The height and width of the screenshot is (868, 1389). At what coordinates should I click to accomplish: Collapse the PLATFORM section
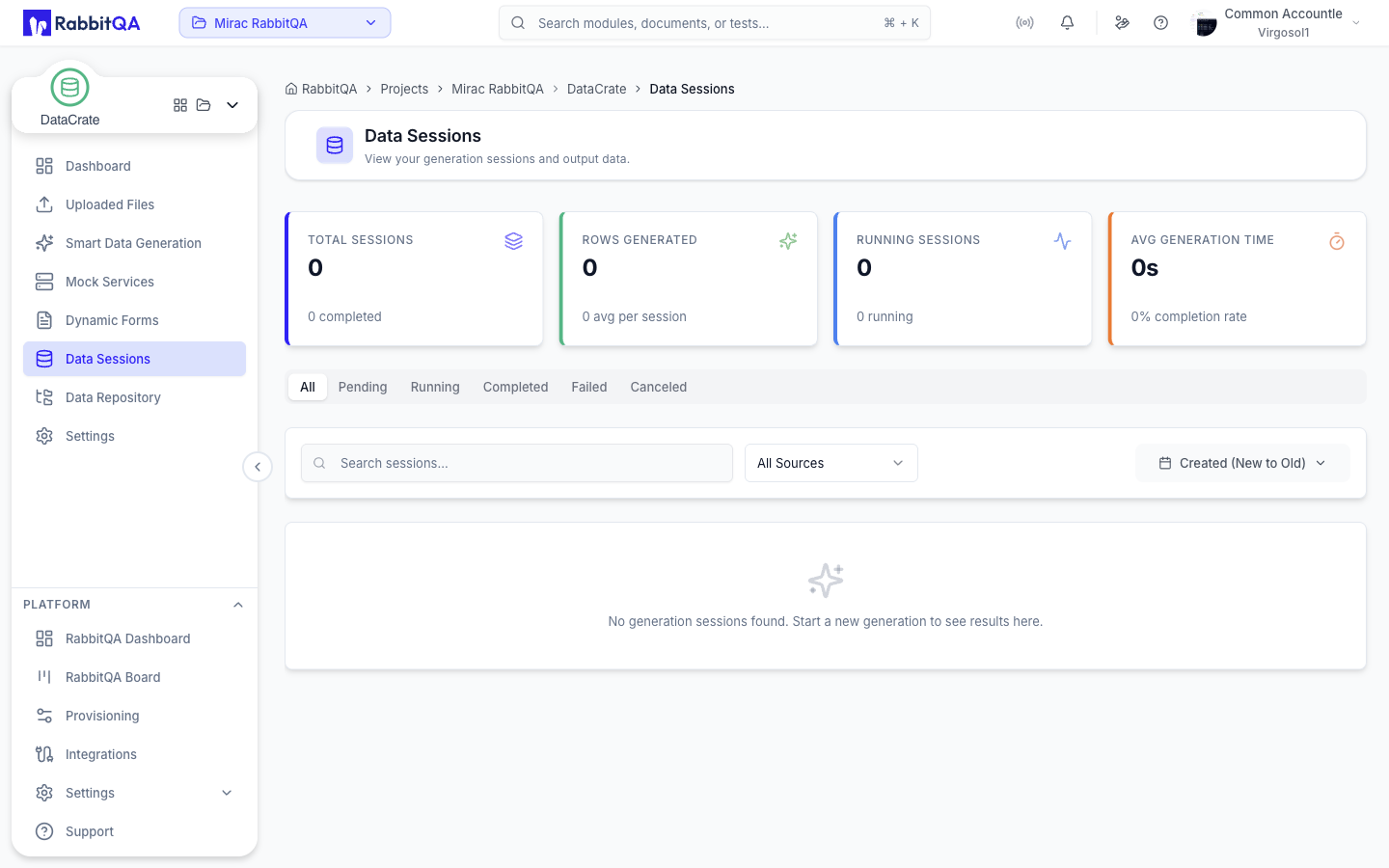(x=238, y=605)
